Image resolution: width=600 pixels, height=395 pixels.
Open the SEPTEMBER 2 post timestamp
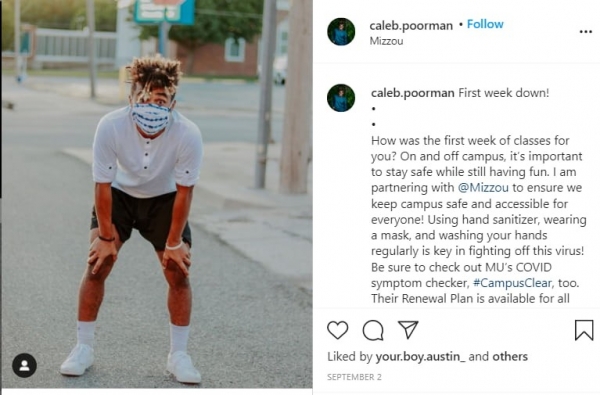(354, 377)
